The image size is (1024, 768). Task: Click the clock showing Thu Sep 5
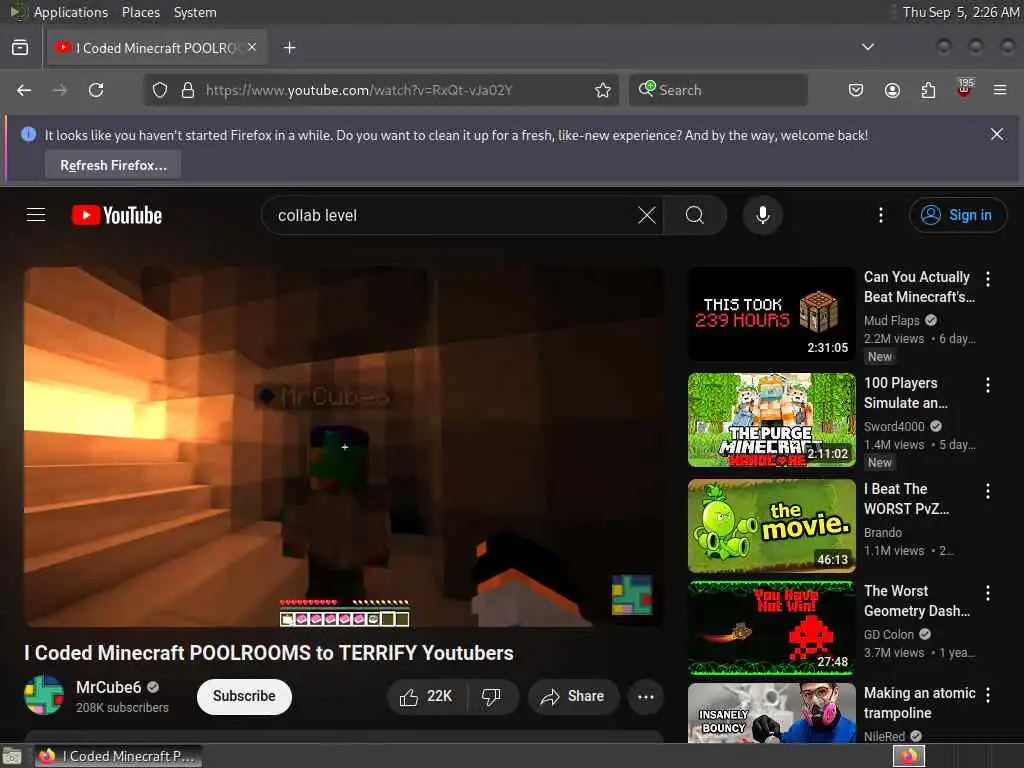[x=960, y=12]
